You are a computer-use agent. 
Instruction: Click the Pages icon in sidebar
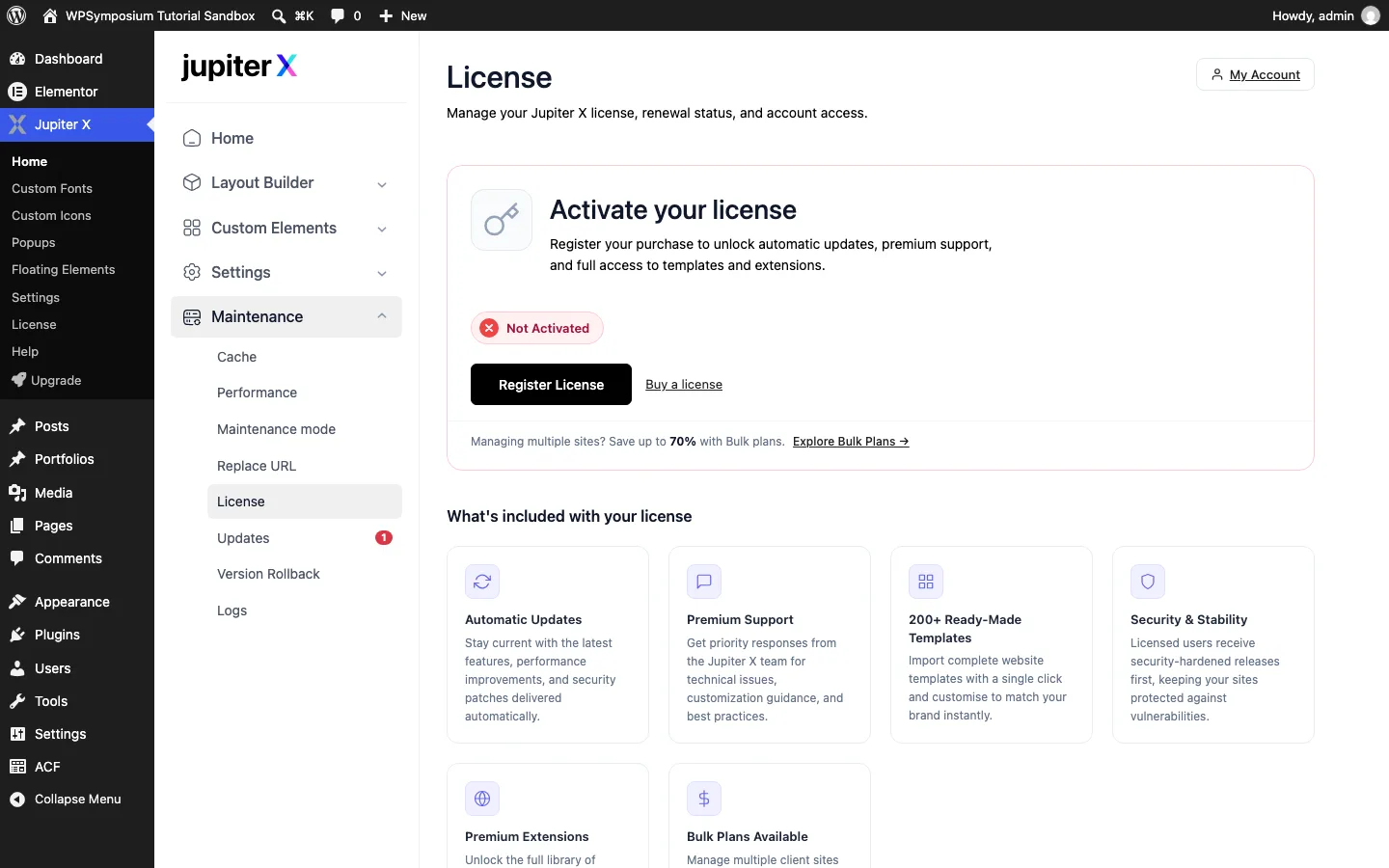click(17, 526)
